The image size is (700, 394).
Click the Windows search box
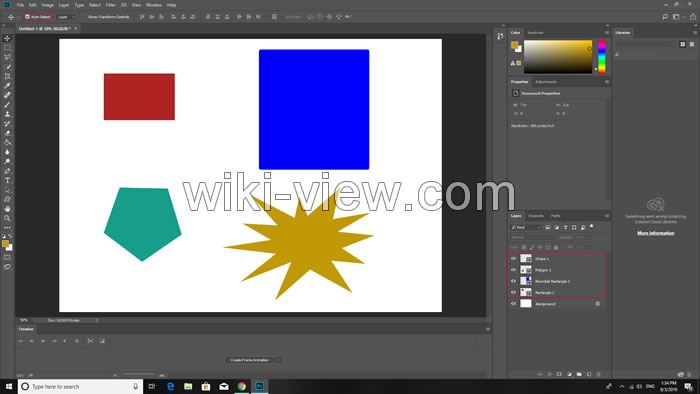point(80,386)
